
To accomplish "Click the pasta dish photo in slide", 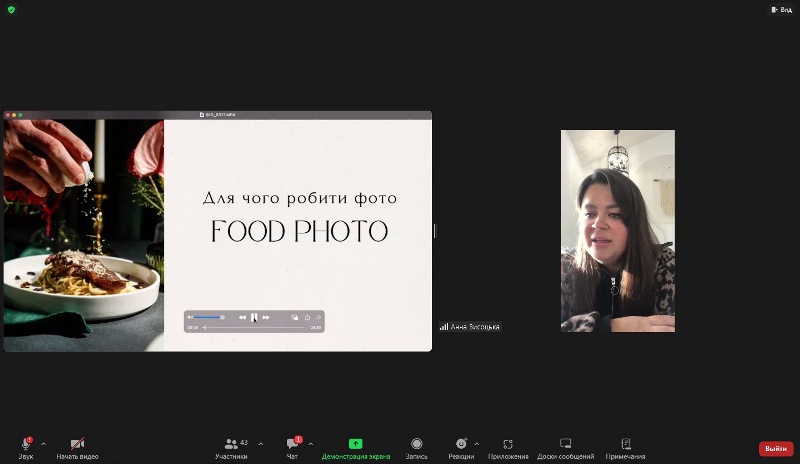I will point(84,235).
